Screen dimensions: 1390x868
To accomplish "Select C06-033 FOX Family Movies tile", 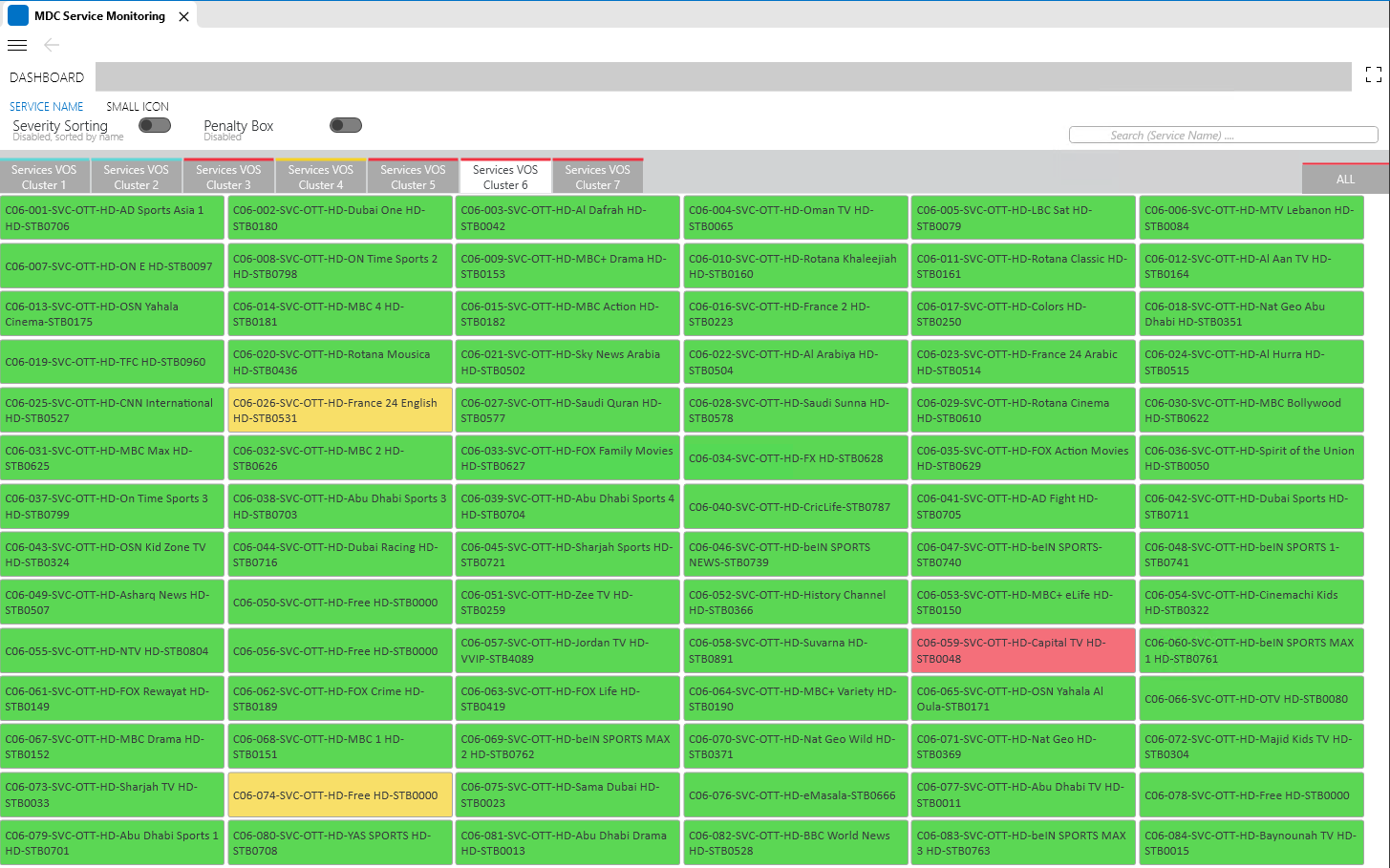I will point(567,458).
